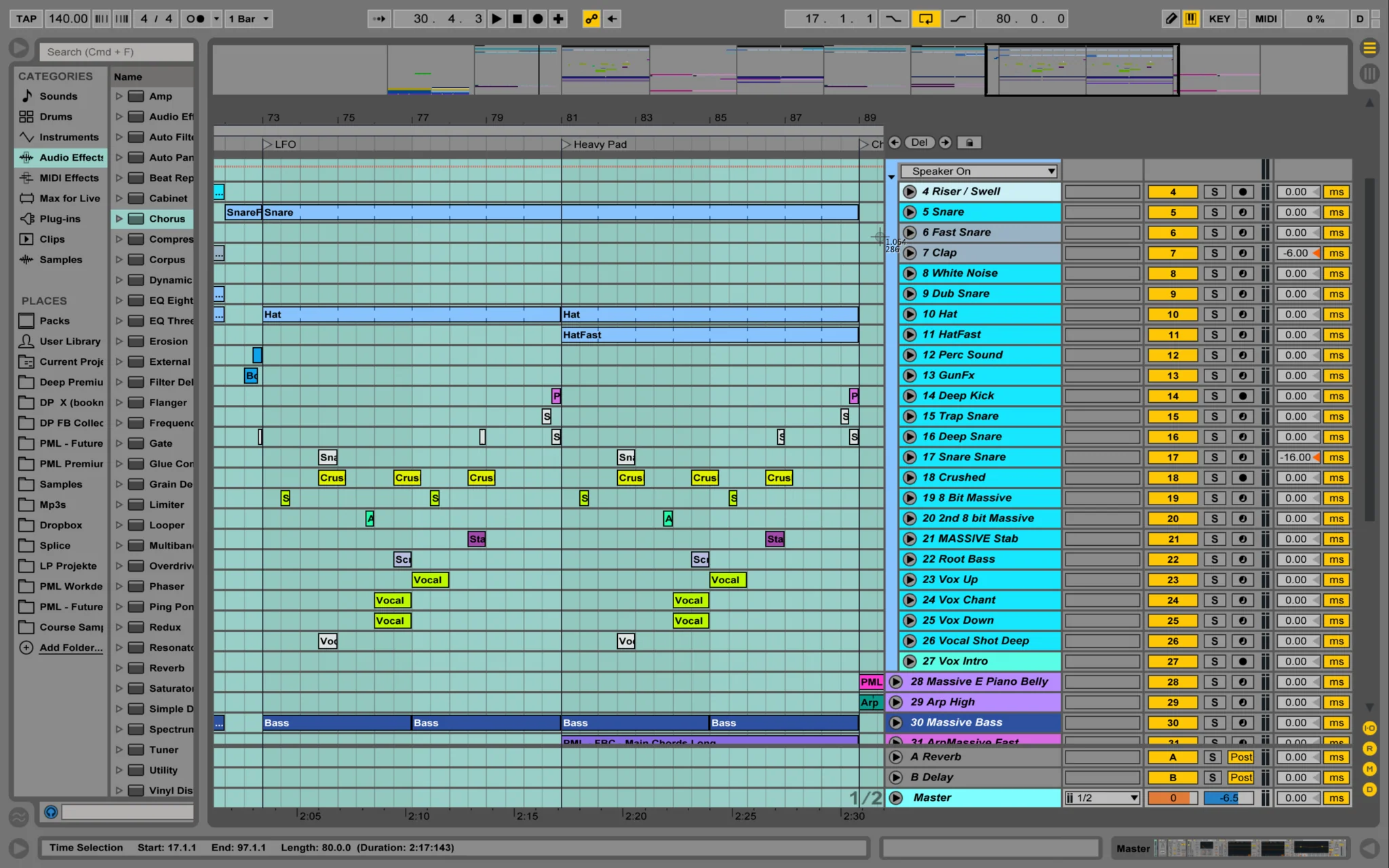The width and height of the screenshot is (1389, 868).
Task: Toggle the Follow arrow button
Action: [379, 19]
